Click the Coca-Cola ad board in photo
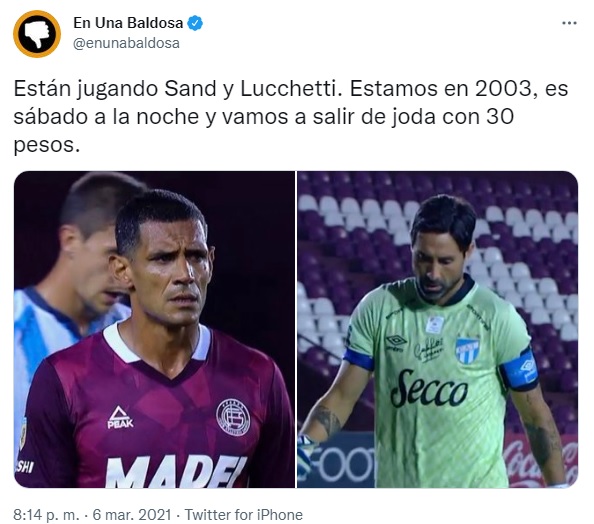The image size is (594, 524). [542, 461]
